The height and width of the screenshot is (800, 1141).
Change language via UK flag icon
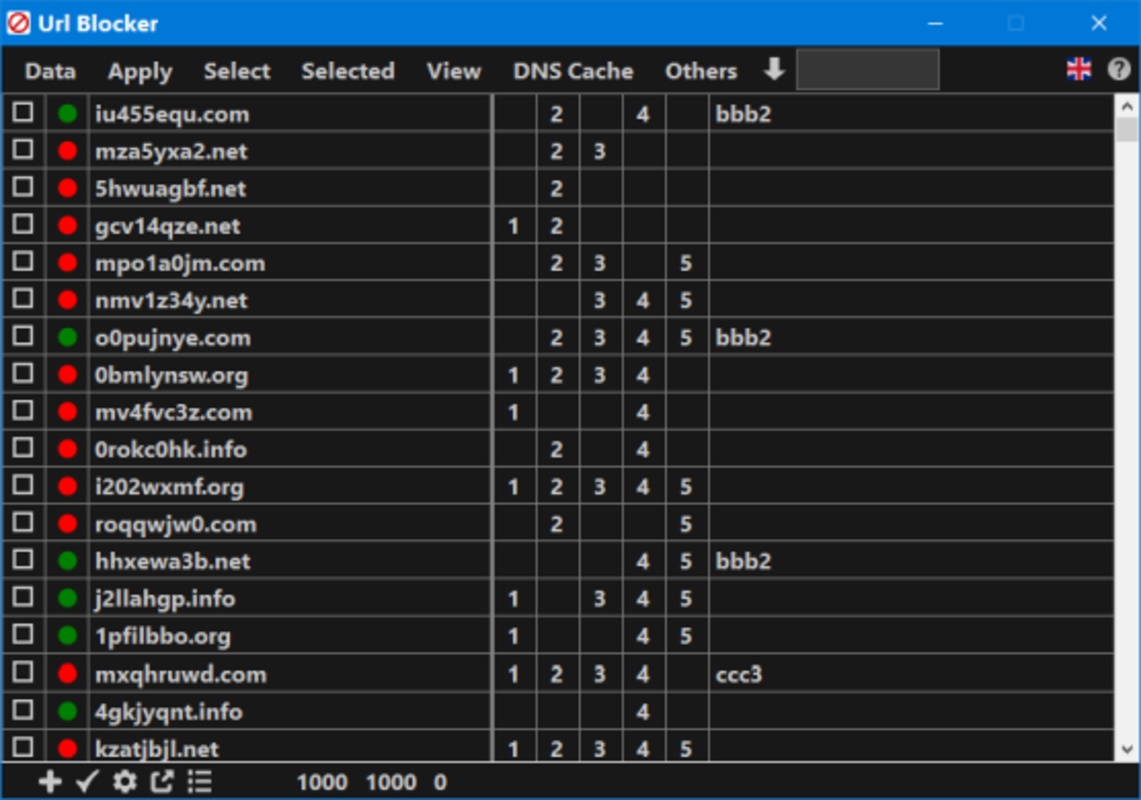click(x=1078, y=70)
